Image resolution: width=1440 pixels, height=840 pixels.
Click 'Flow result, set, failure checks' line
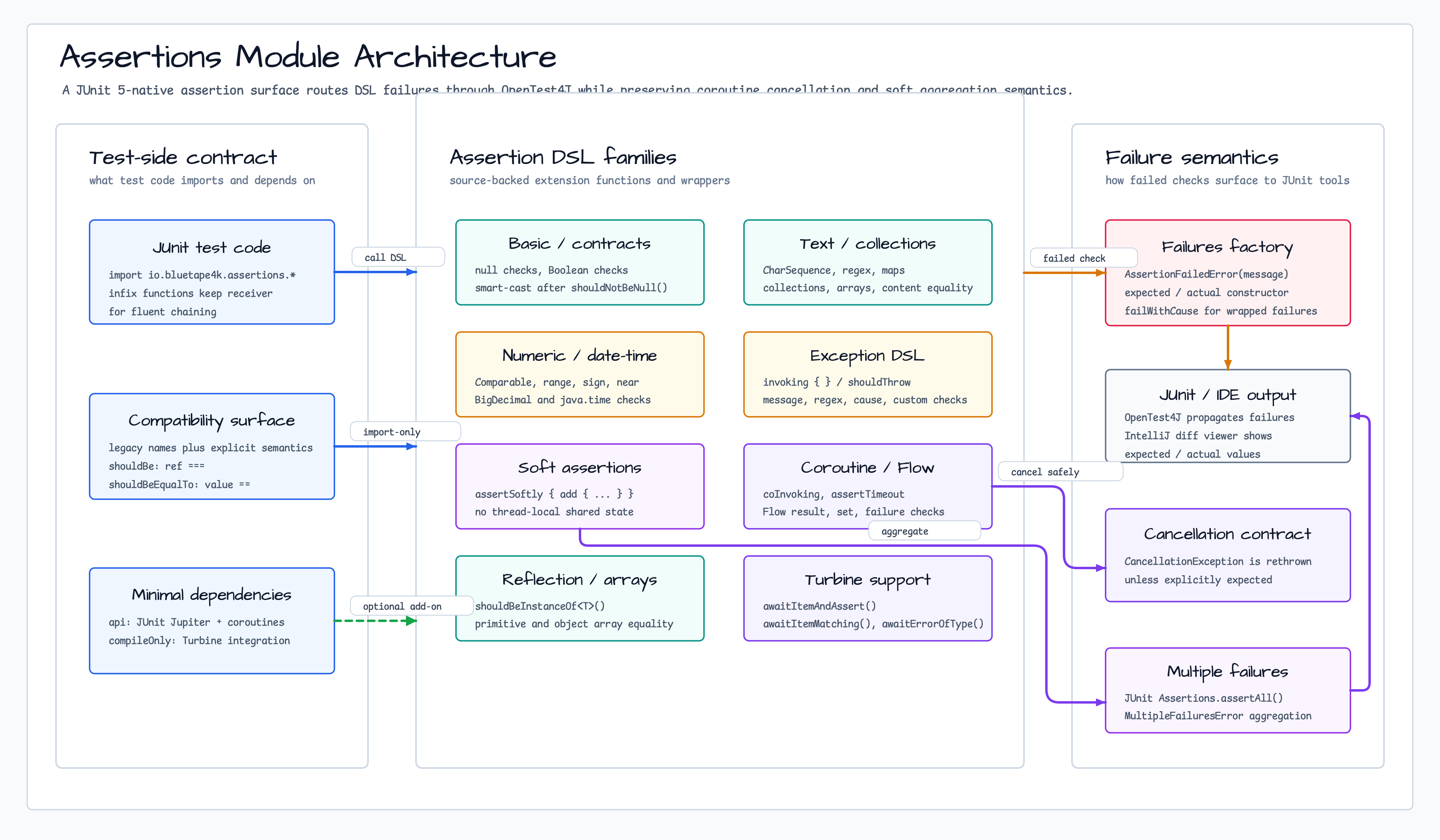[x=853, y=512]
